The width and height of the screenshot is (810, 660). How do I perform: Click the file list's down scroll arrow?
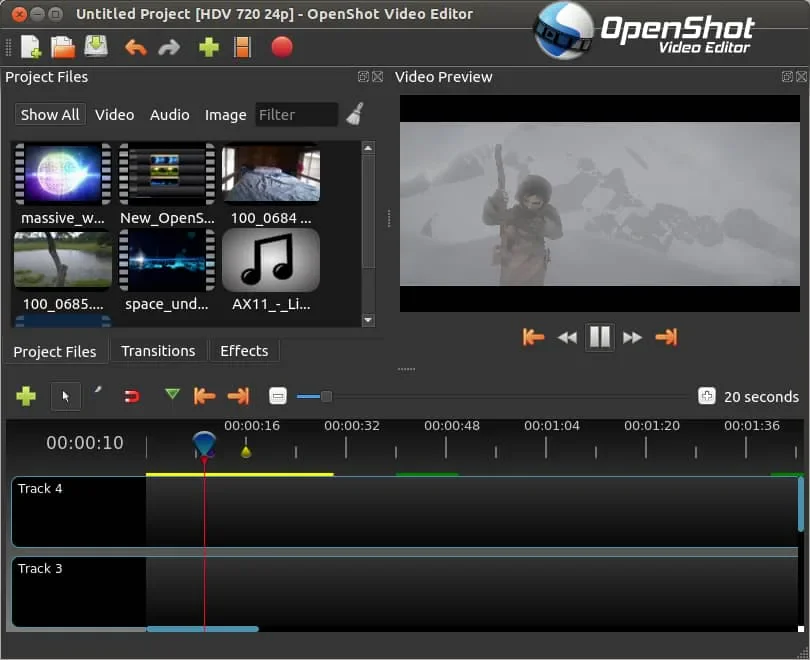click(x=368, y=320)
